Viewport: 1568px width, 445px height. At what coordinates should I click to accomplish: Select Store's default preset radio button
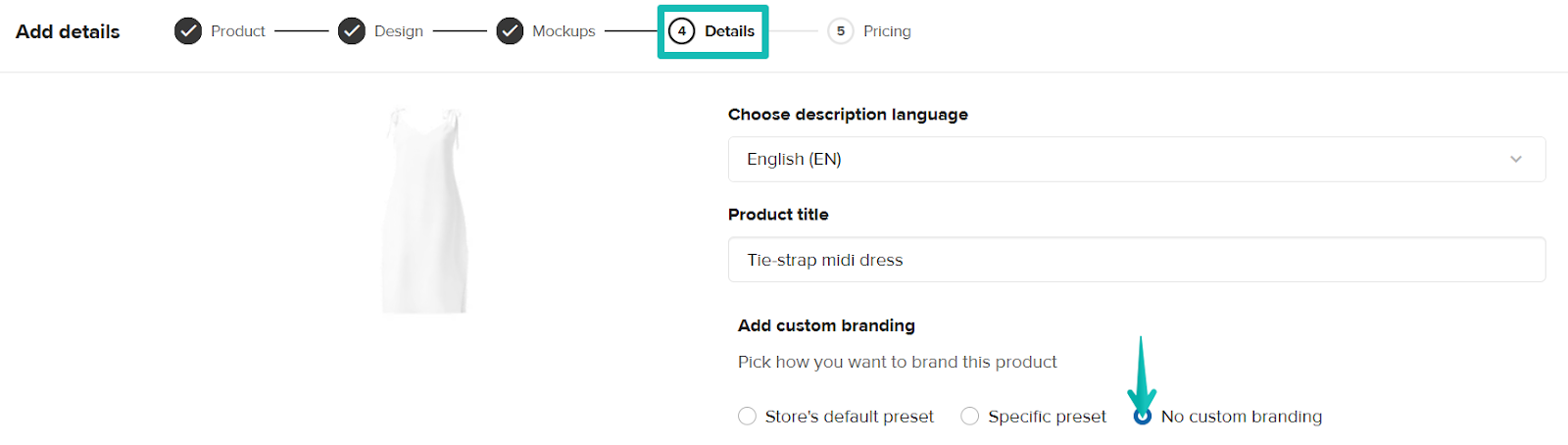point(747,417)
